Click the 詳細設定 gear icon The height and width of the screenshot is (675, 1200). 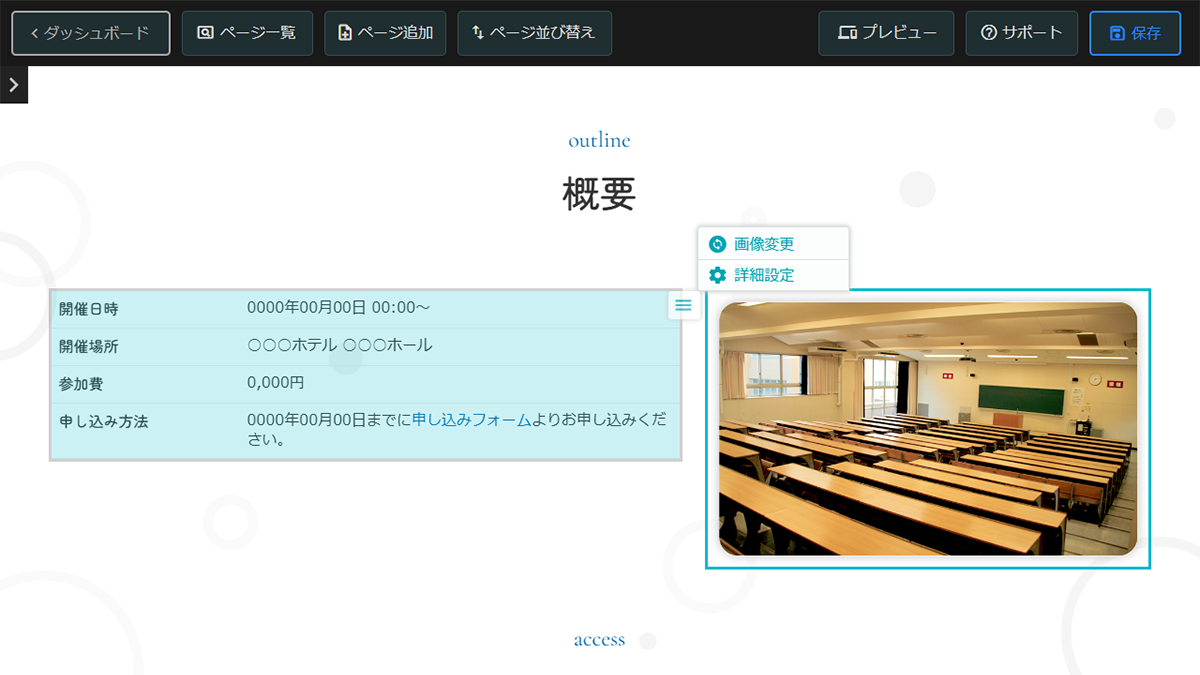(718, 275)
